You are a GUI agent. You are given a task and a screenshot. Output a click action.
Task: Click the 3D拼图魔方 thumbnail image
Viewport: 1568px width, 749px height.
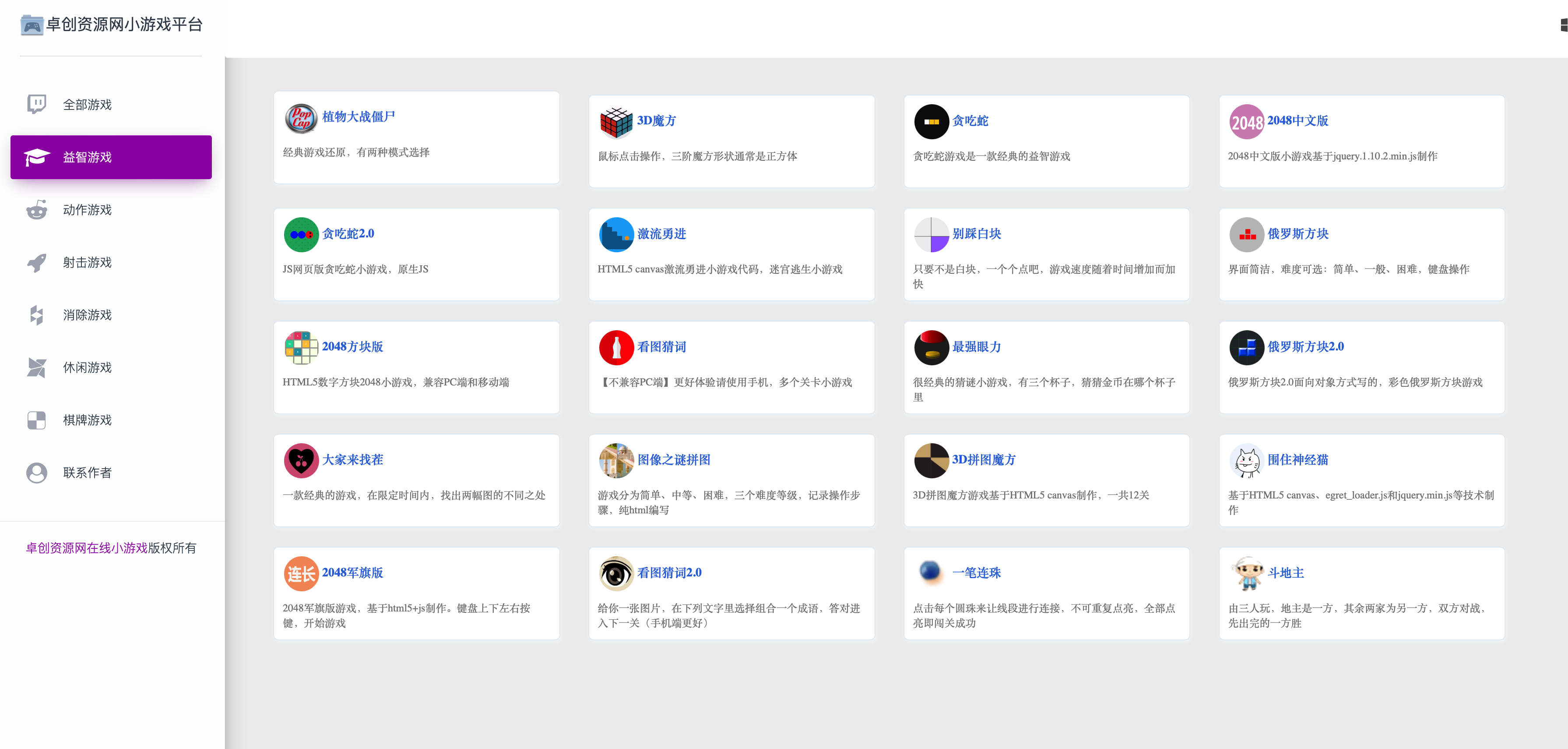click(x=932, y=460)
